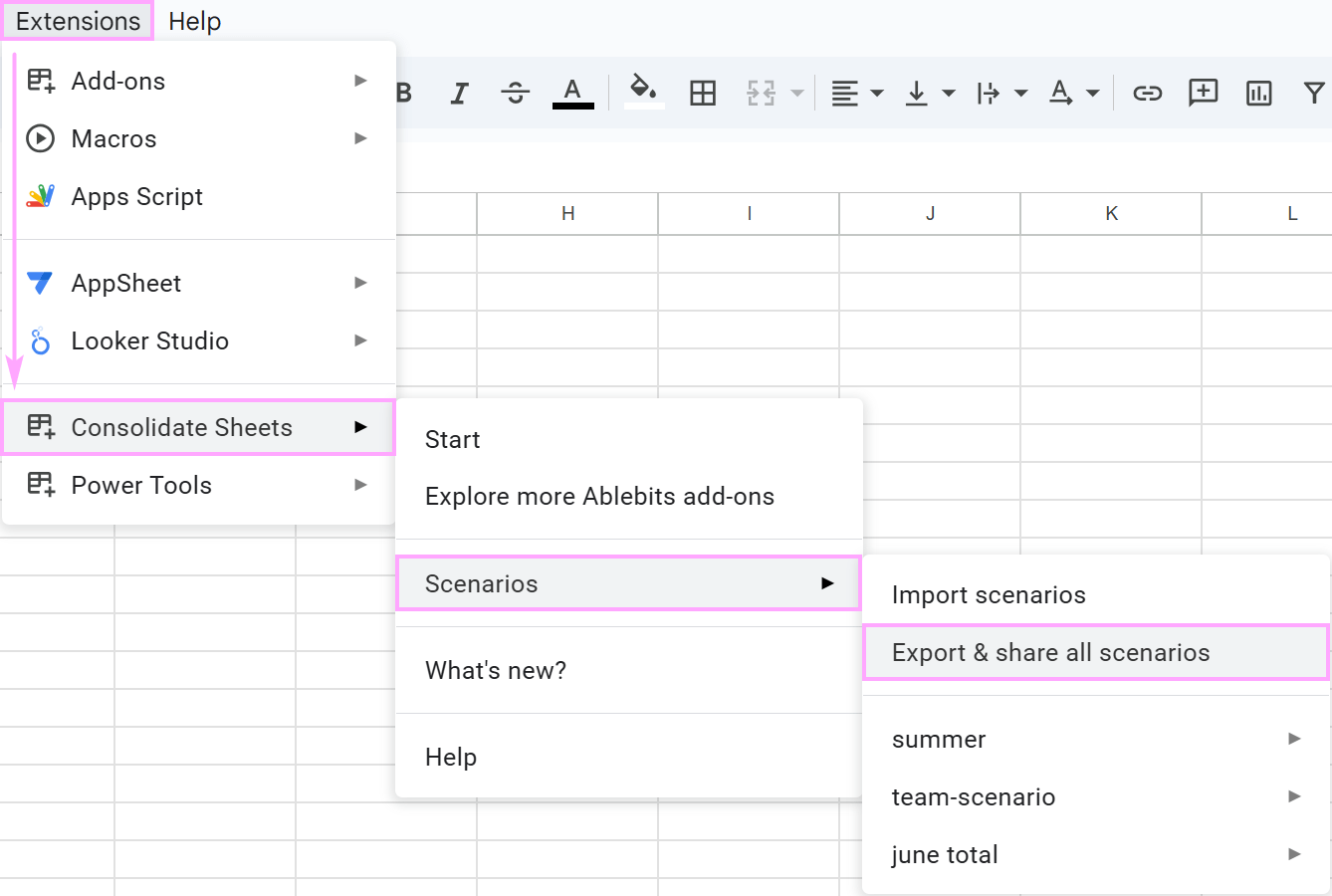Expand team-scenario submenu arrow
Screen dimensions: 1332x896
tap(1294, 795)
